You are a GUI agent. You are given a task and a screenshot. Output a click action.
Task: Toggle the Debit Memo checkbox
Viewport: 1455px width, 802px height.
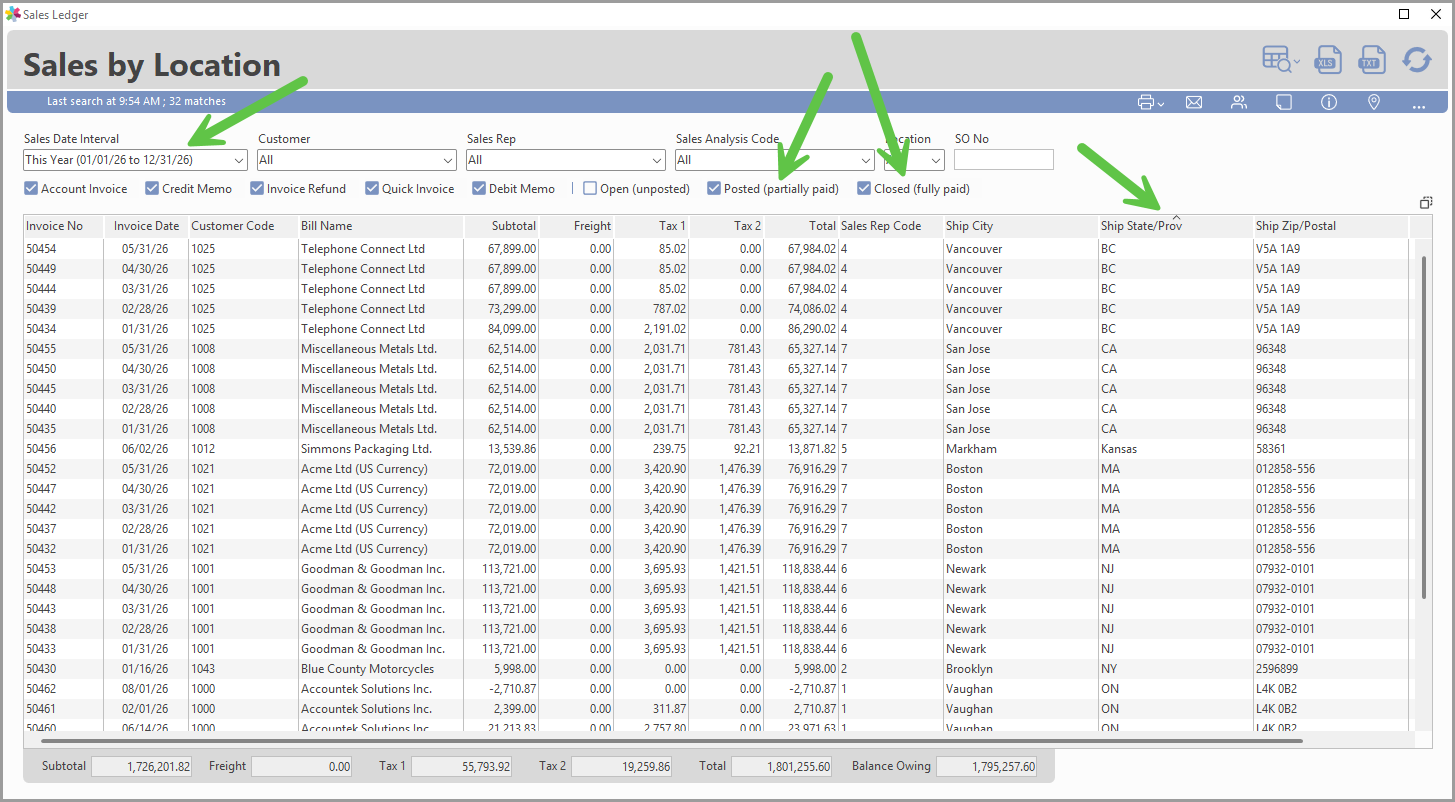[479, 188]
